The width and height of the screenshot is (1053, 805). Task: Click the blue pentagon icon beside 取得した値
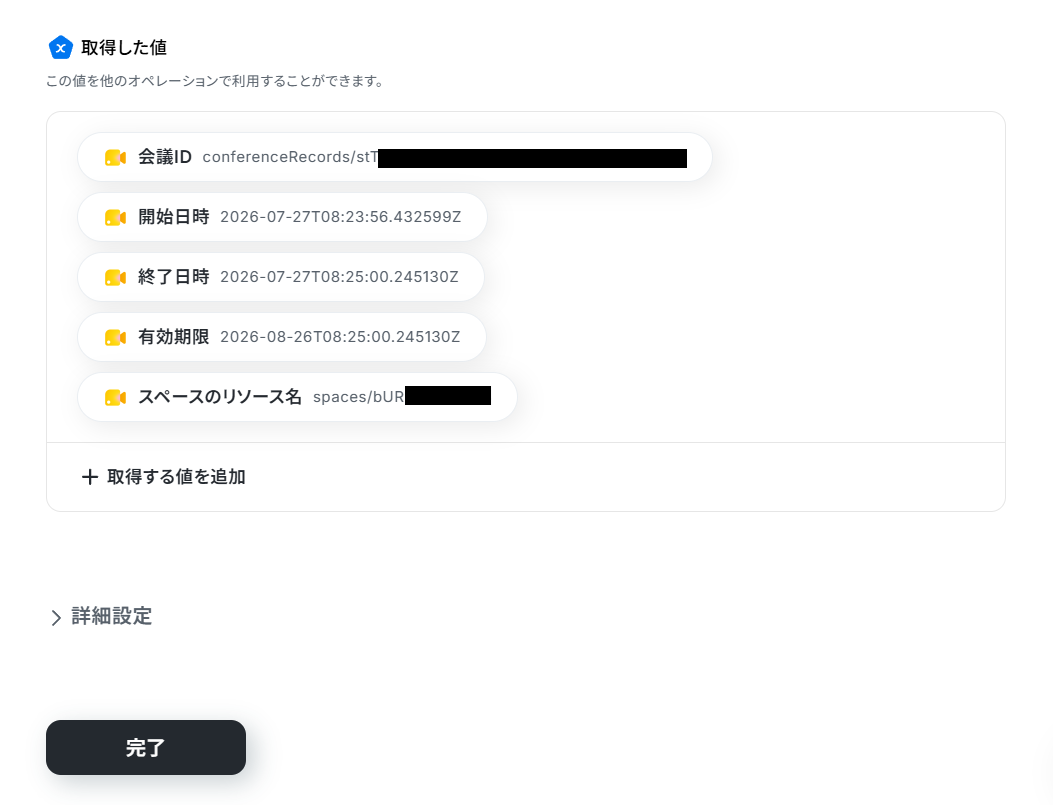pos(60,48)
